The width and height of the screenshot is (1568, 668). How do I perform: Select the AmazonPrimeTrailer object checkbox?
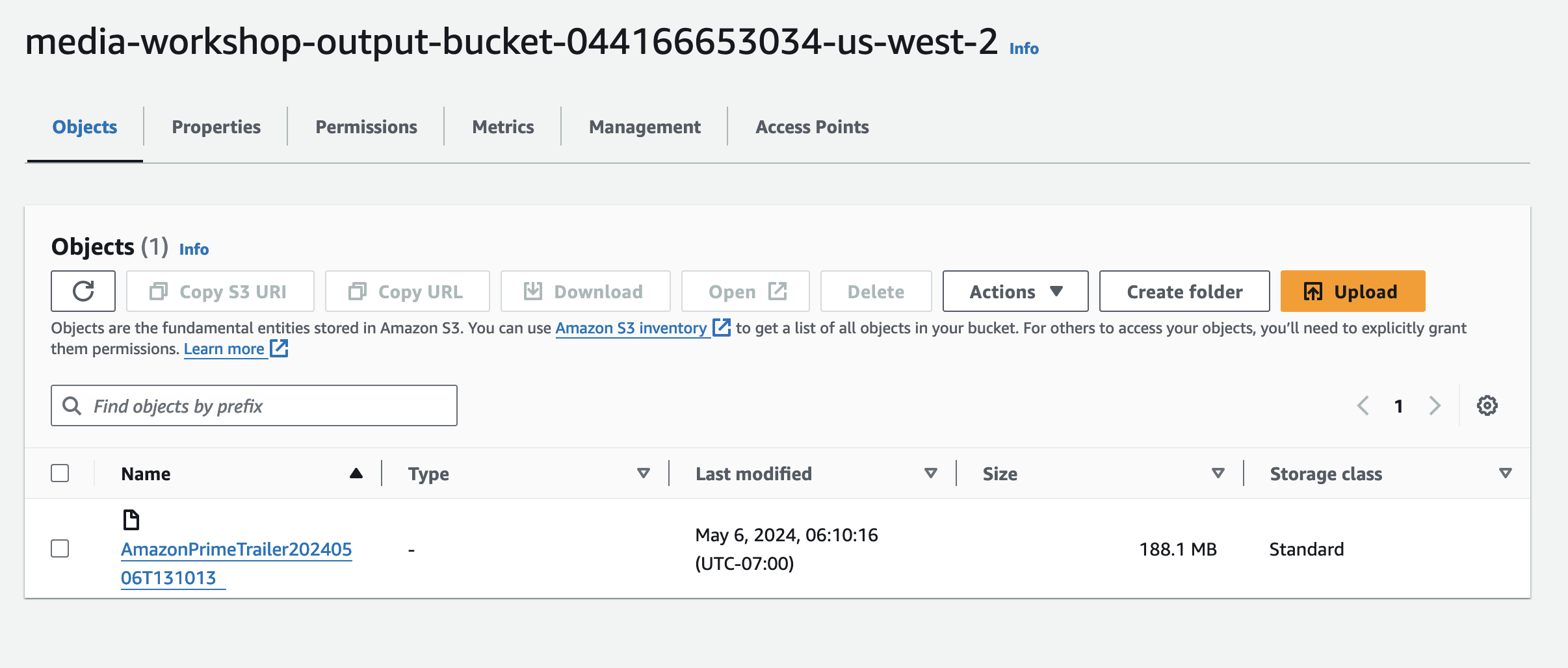(x=60, y=548)
